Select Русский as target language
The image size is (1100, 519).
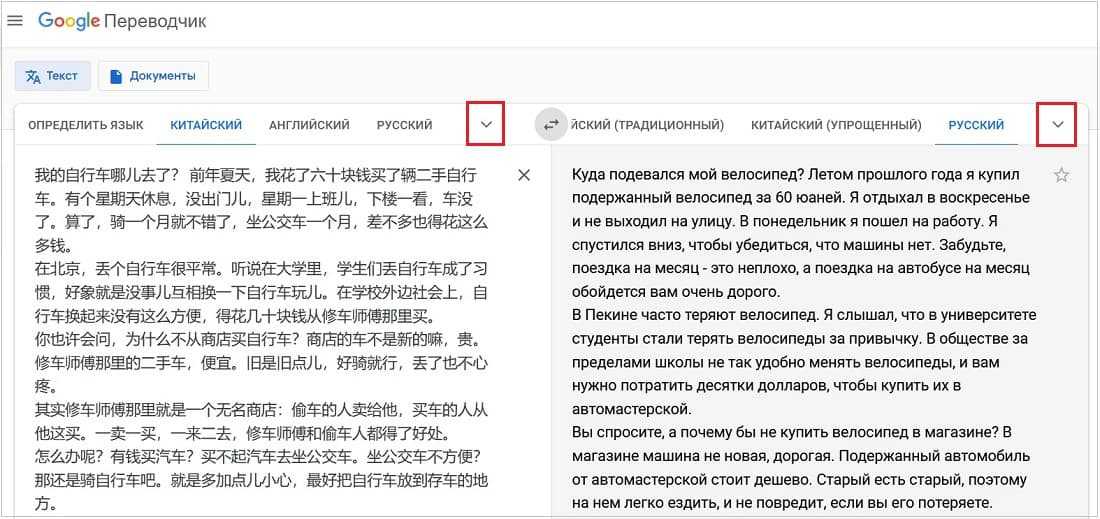coord(976,125)
